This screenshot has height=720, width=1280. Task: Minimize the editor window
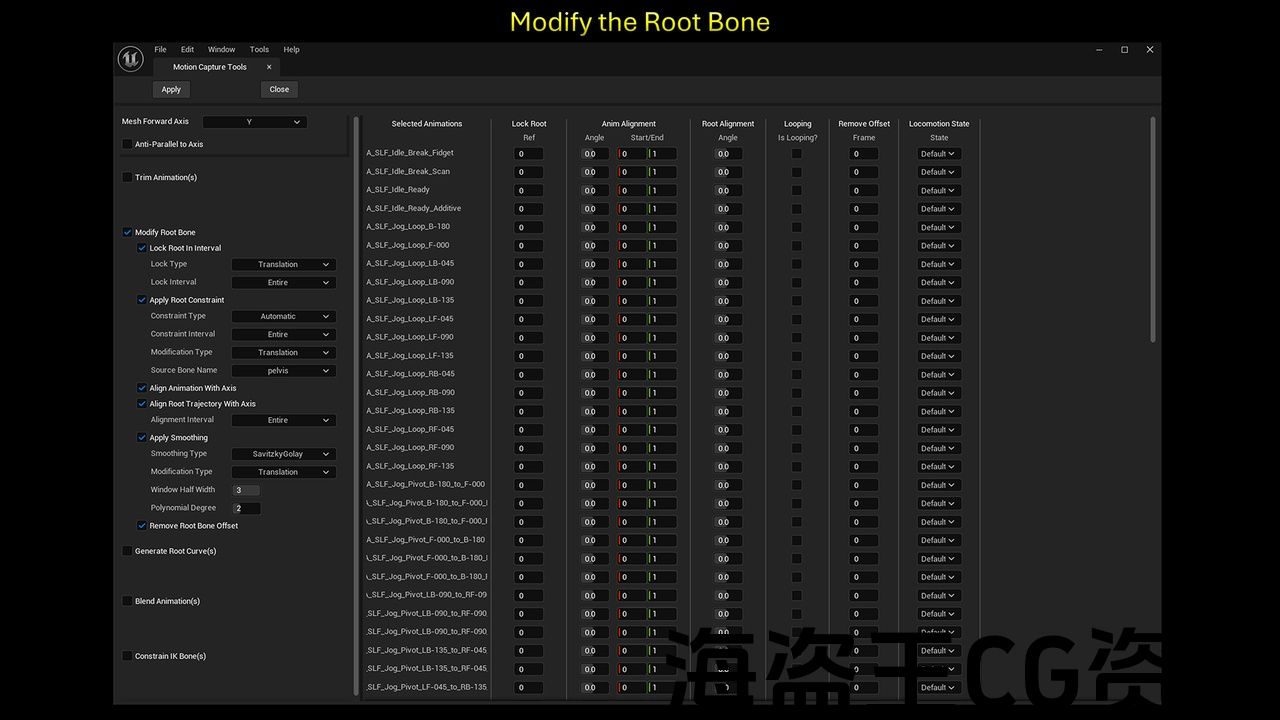[x=1099, y=50]
